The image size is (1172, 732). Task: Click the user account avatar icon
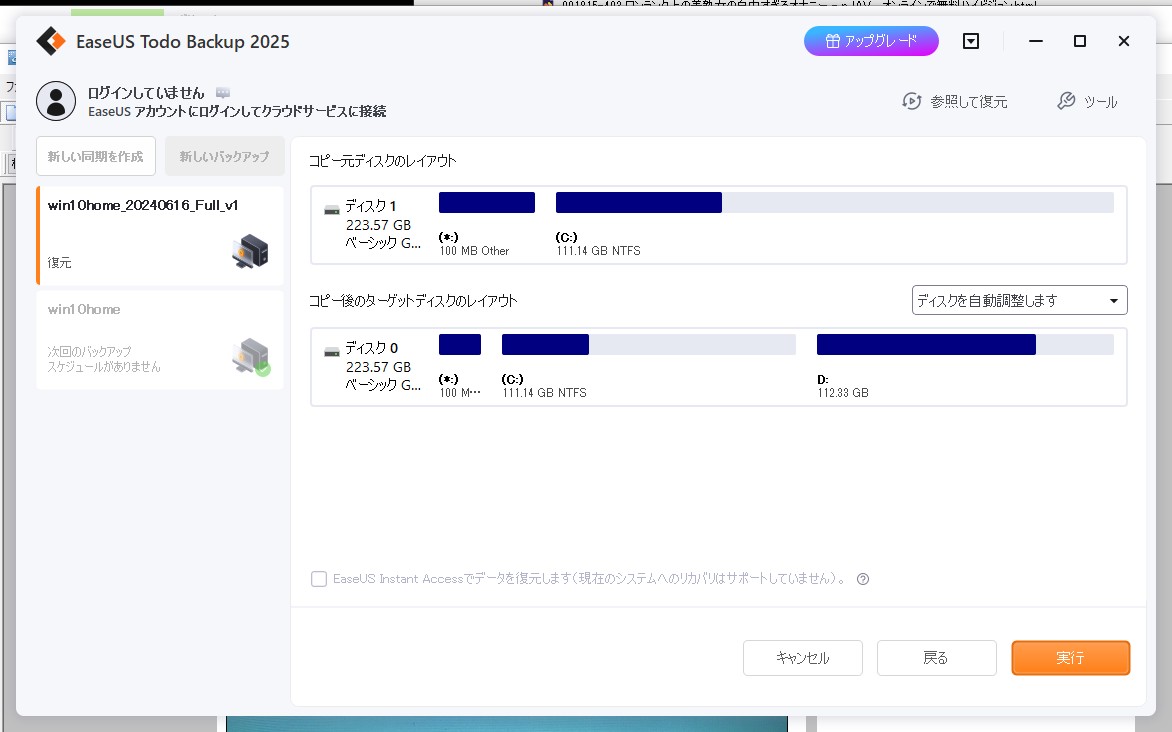click(x=56, y=101)
